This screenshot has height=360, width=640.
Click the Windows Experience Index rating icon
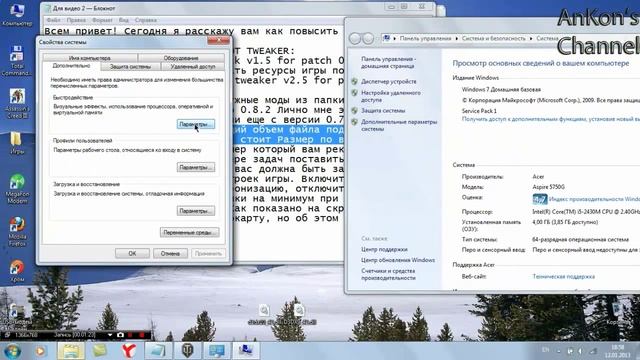point(540,199)
